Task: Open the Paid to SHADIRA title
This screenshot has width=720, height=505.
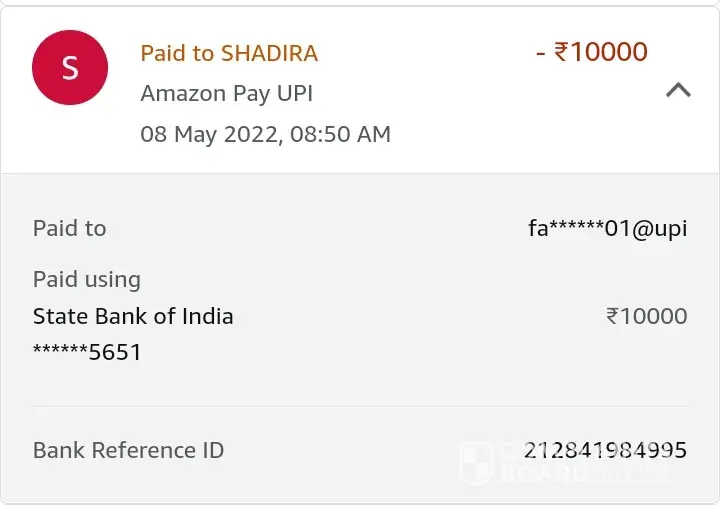Action: (229, 53)
